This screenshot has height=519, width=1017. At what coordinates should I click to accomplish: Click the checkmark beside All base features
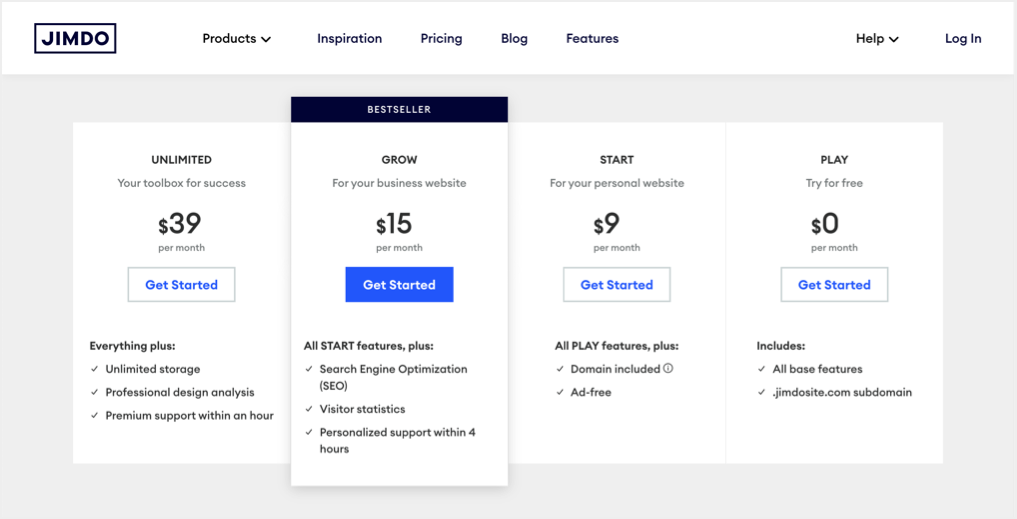[762, 369]
